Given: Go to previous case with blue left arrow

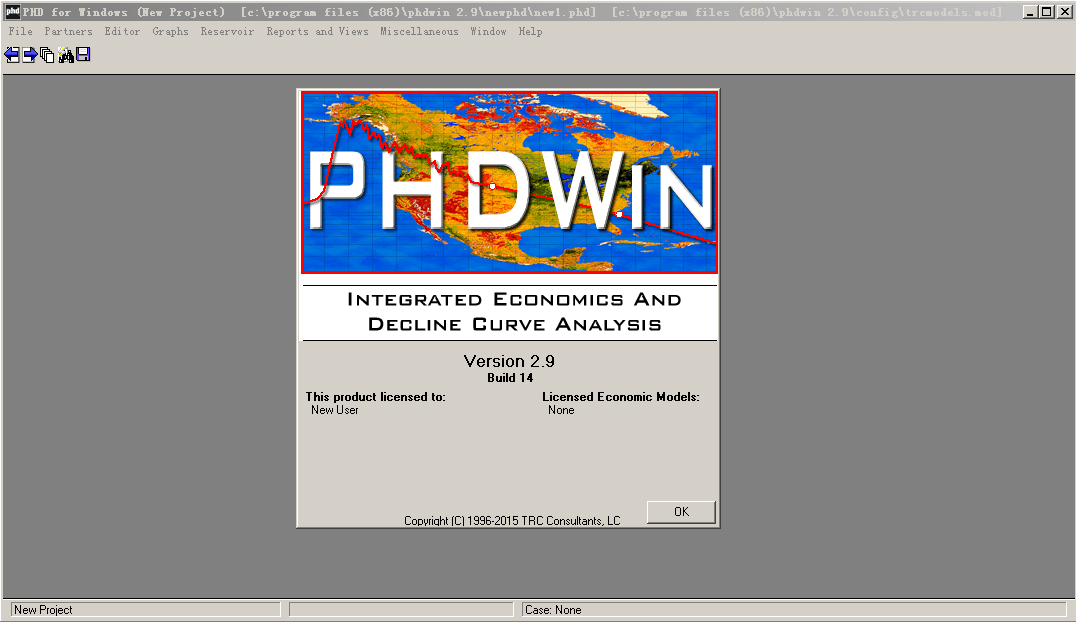Looking at the screenshot, I should pos(12,55).
